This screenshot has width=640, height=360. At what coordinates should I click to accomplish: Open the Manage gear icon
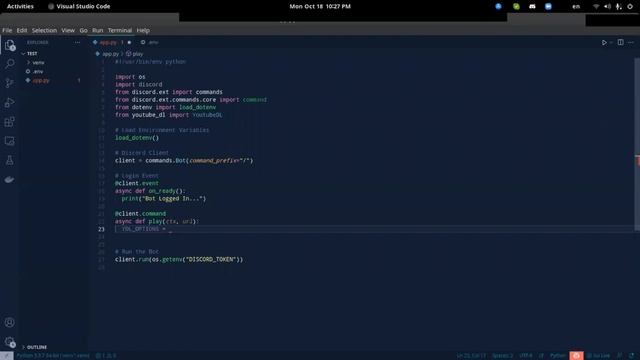coord(9,342)
